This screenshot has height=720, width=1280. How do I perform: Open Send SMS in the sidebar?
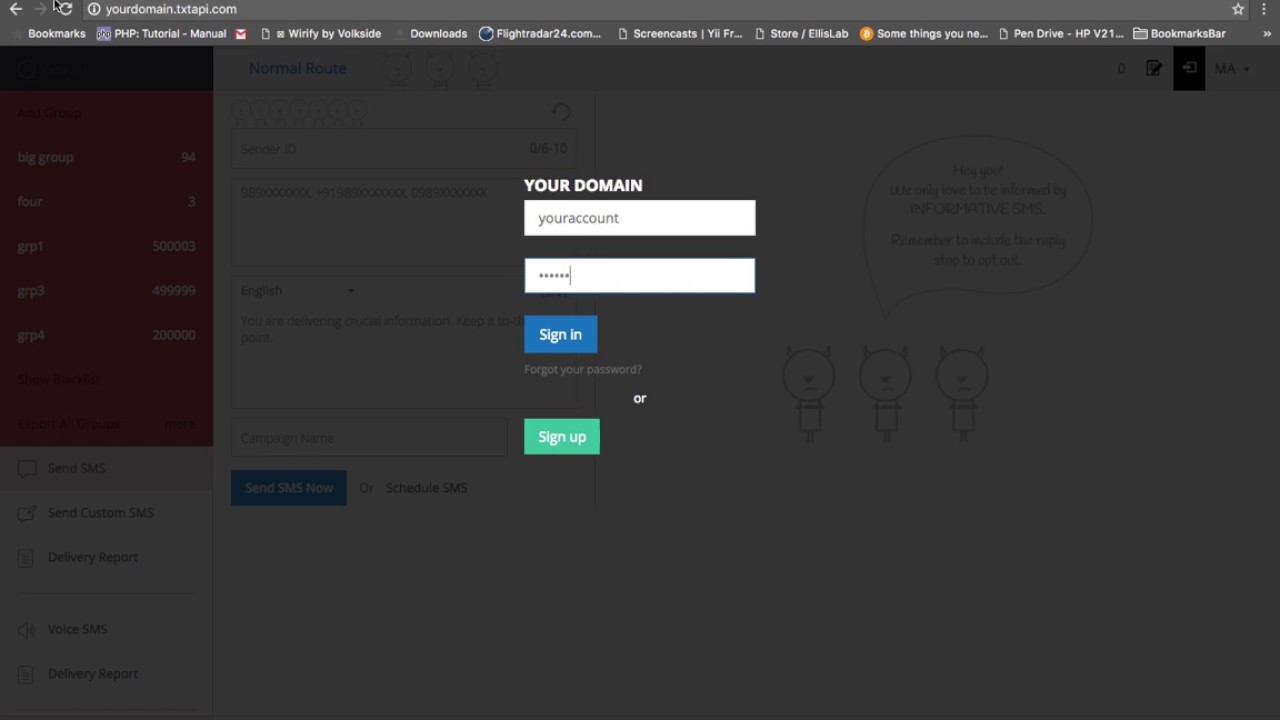pyautogui.click(x=106, y=468)
